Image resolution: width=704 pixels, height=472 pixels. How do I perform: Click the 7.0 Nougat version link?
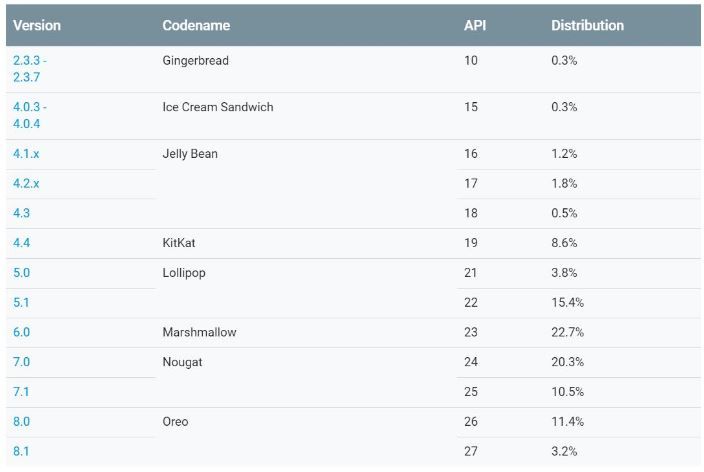pos(21,362)
